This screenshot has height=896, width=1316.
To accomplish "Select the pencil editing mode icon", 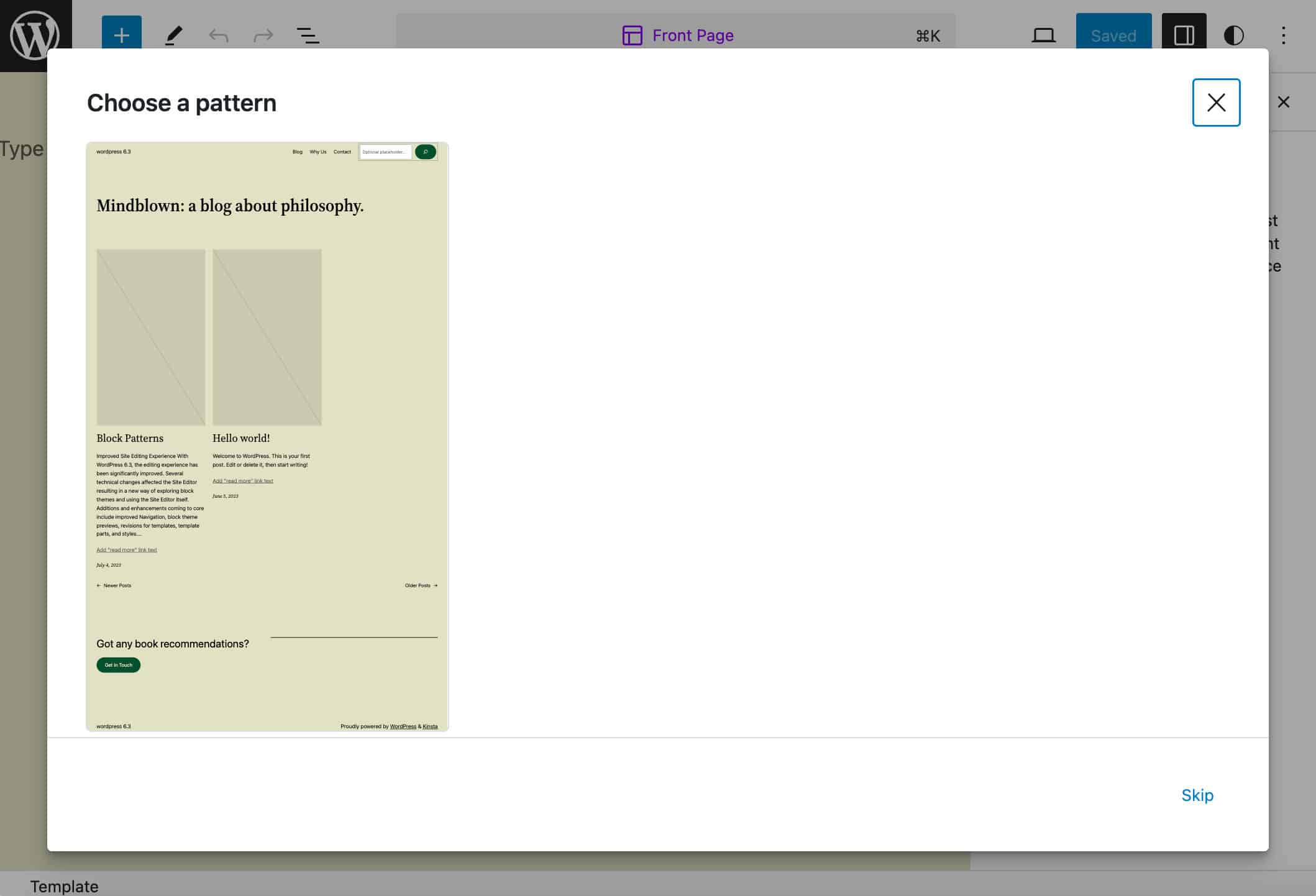I will tap(174, 35).
